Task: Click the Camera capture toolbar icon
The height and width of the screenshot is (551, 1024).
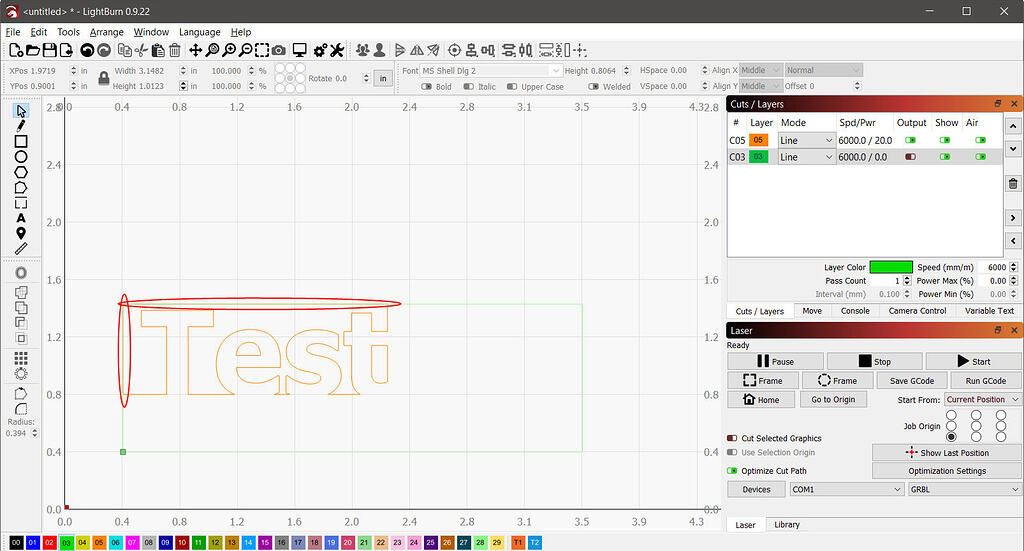Action: [278, 50]
